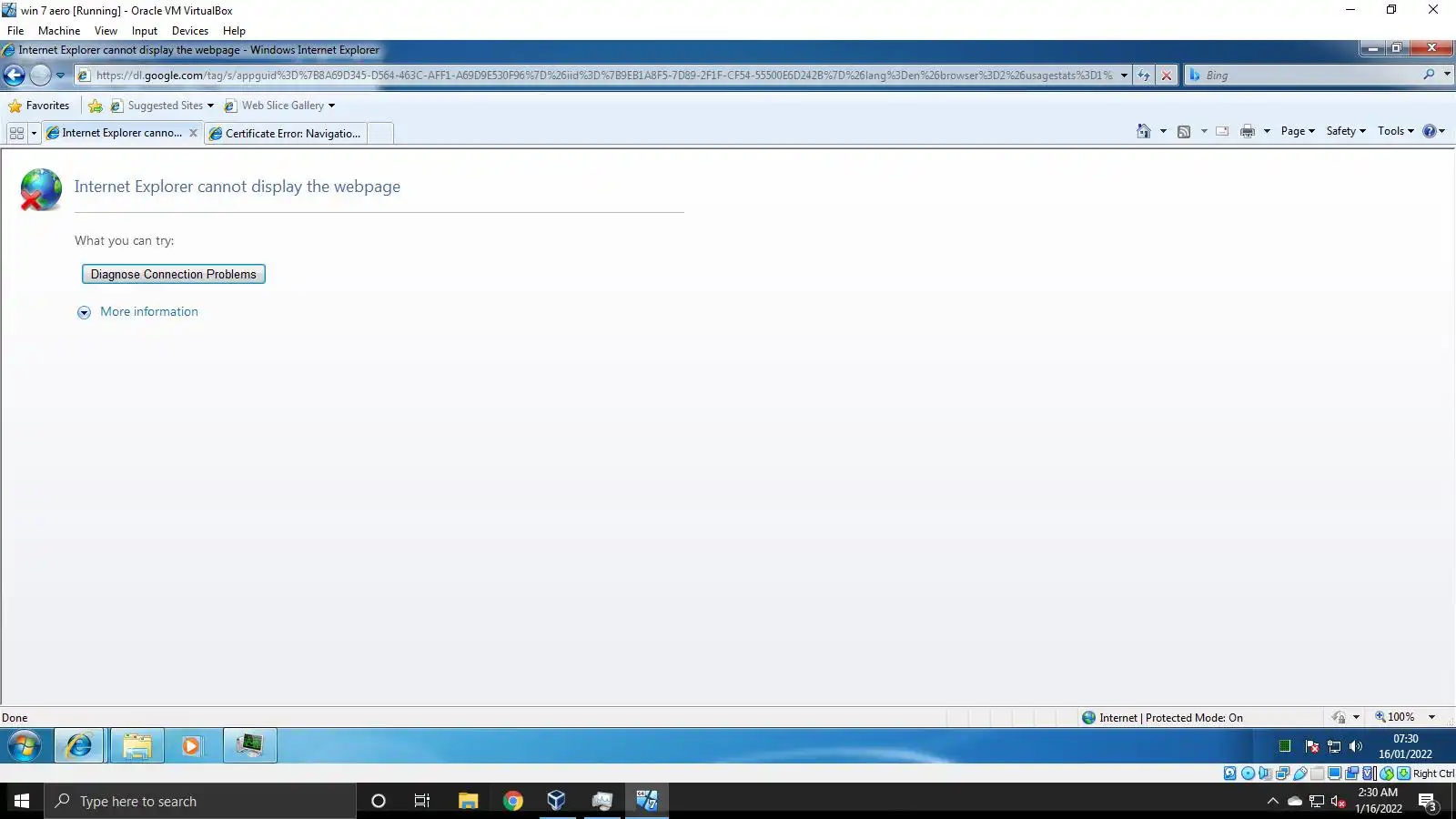Click the guest network tray icon
1456x819 pixels.
coord(1334,746)
